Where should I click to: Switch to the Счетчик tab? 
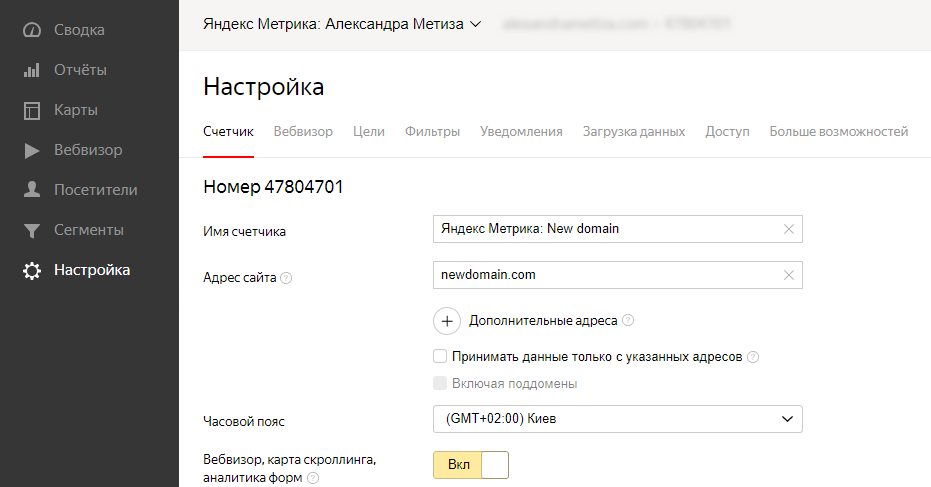pos(229,132)
